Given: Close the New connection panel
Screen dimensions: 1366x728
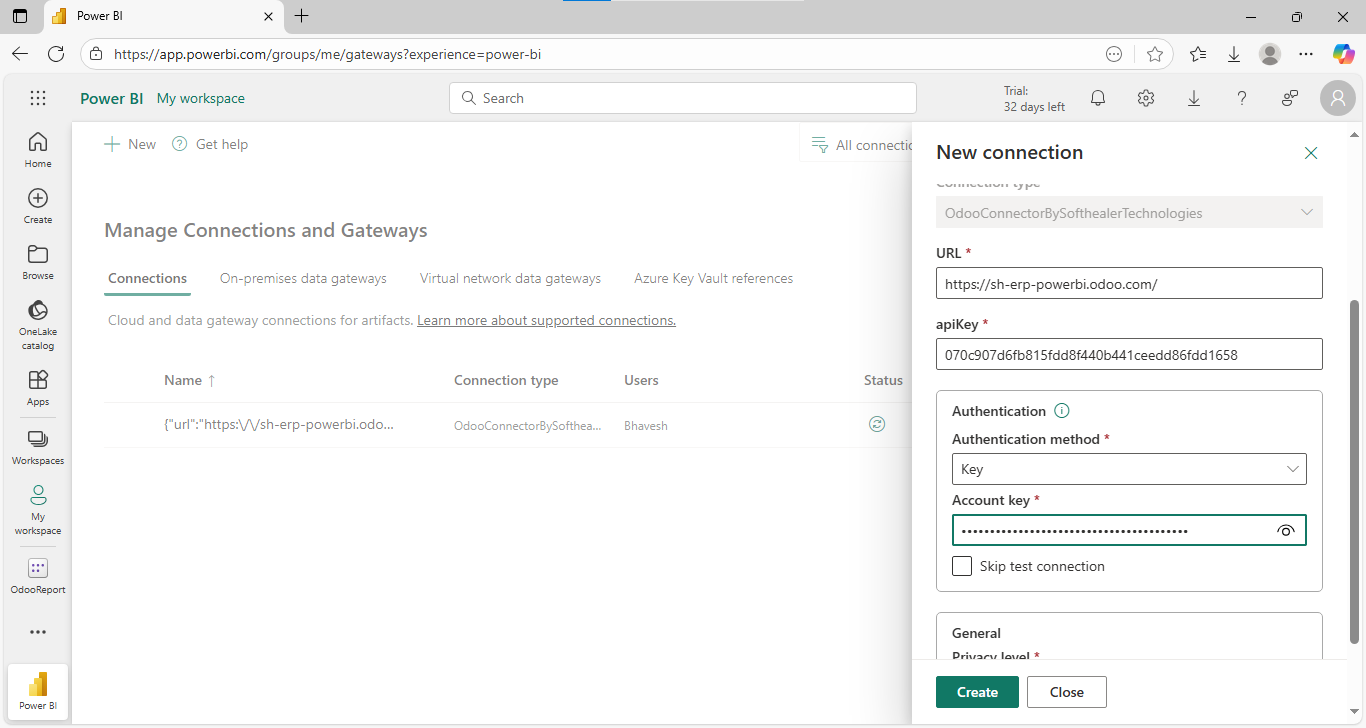Looking at the screenshot, I should pyautogui.click(x=1311, y=153).
